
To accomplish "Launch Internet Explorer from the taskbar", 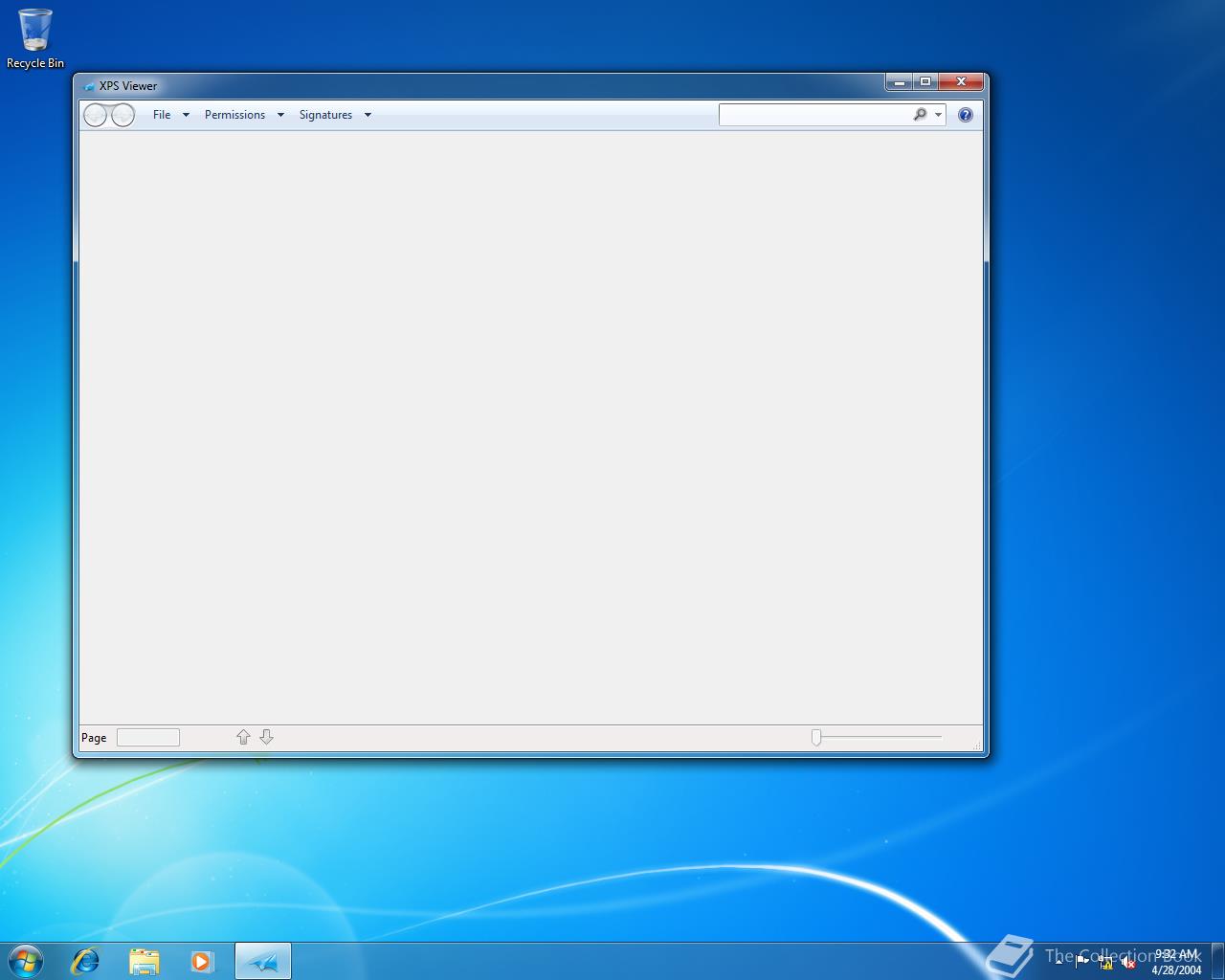I will 86,961.
